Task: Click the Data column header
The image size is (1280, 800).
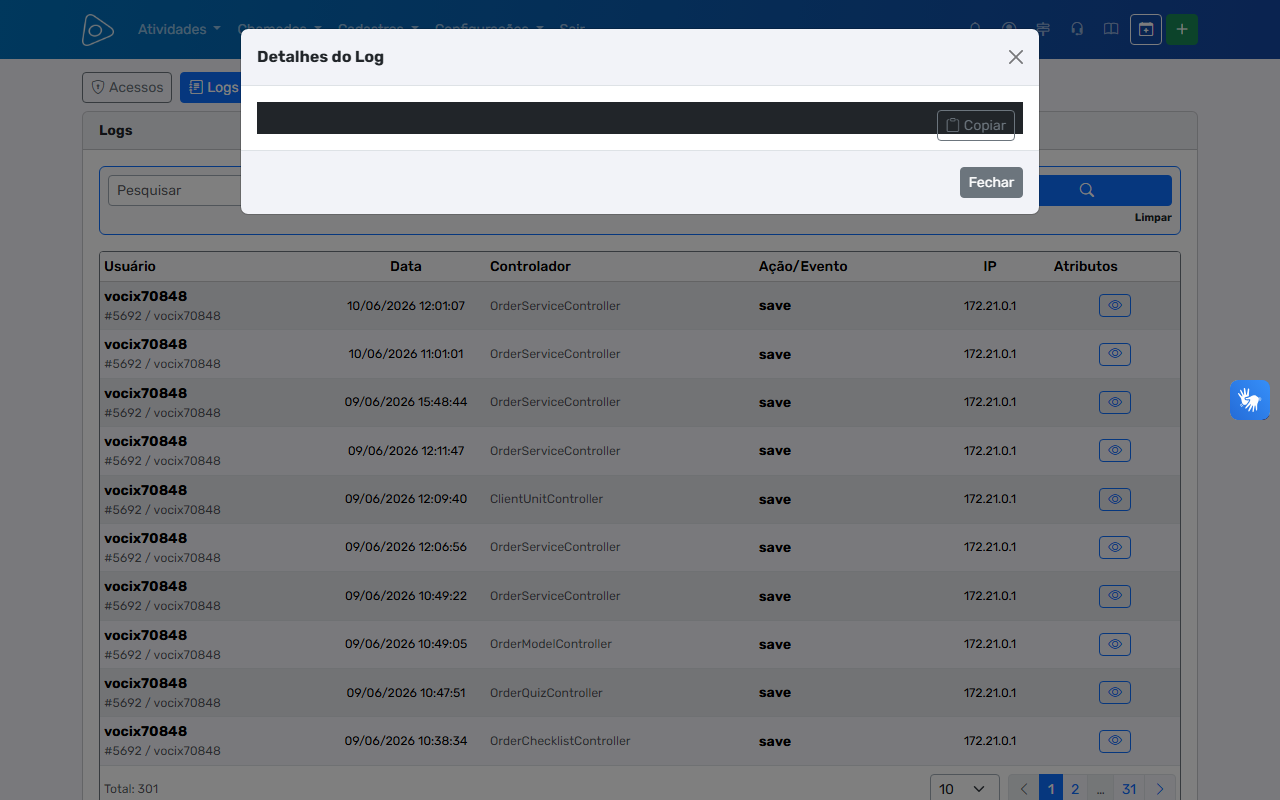Action: point(406,267)
